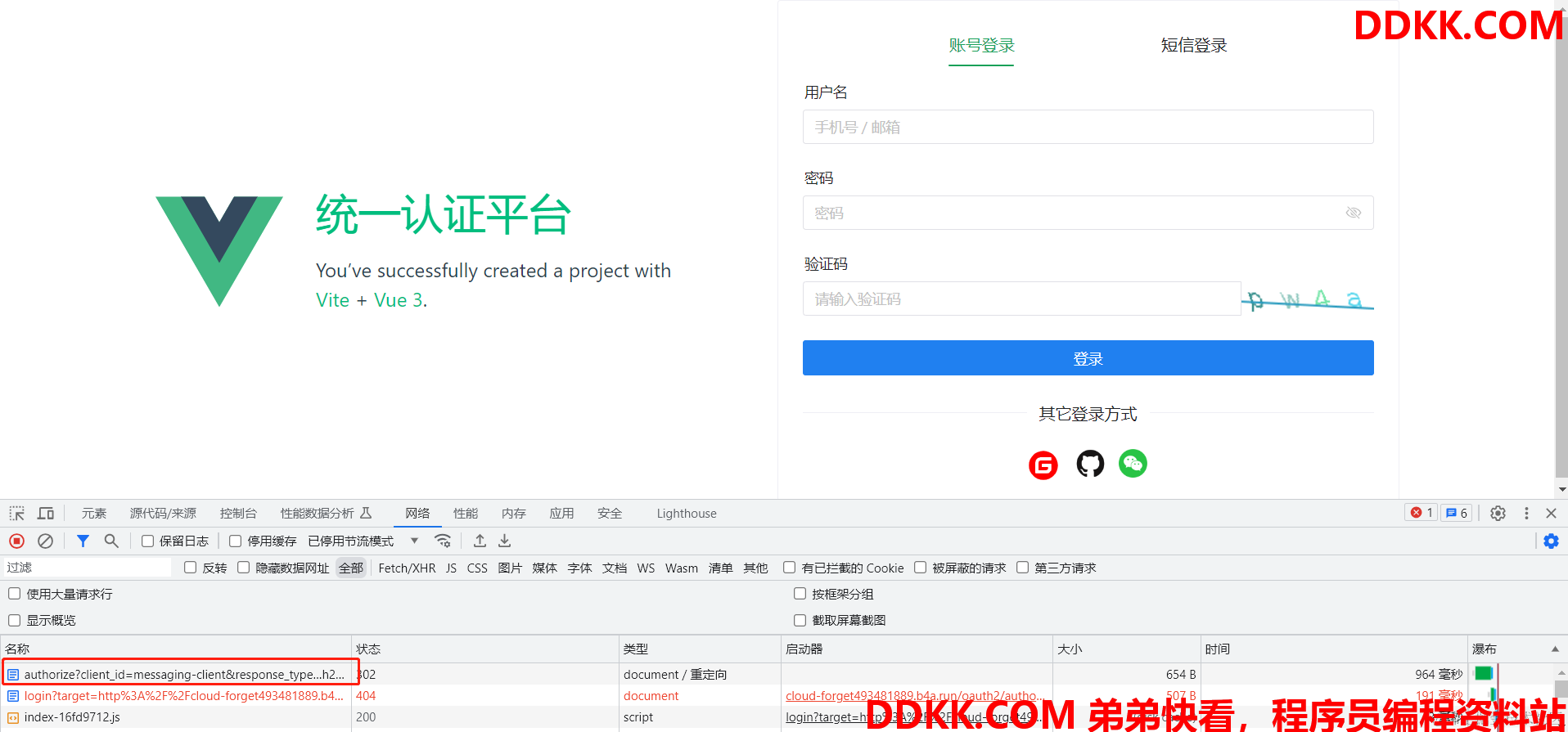Screen dimensions: 1568x732
Task: Export HAR file download icon
Action: point(504,541)
